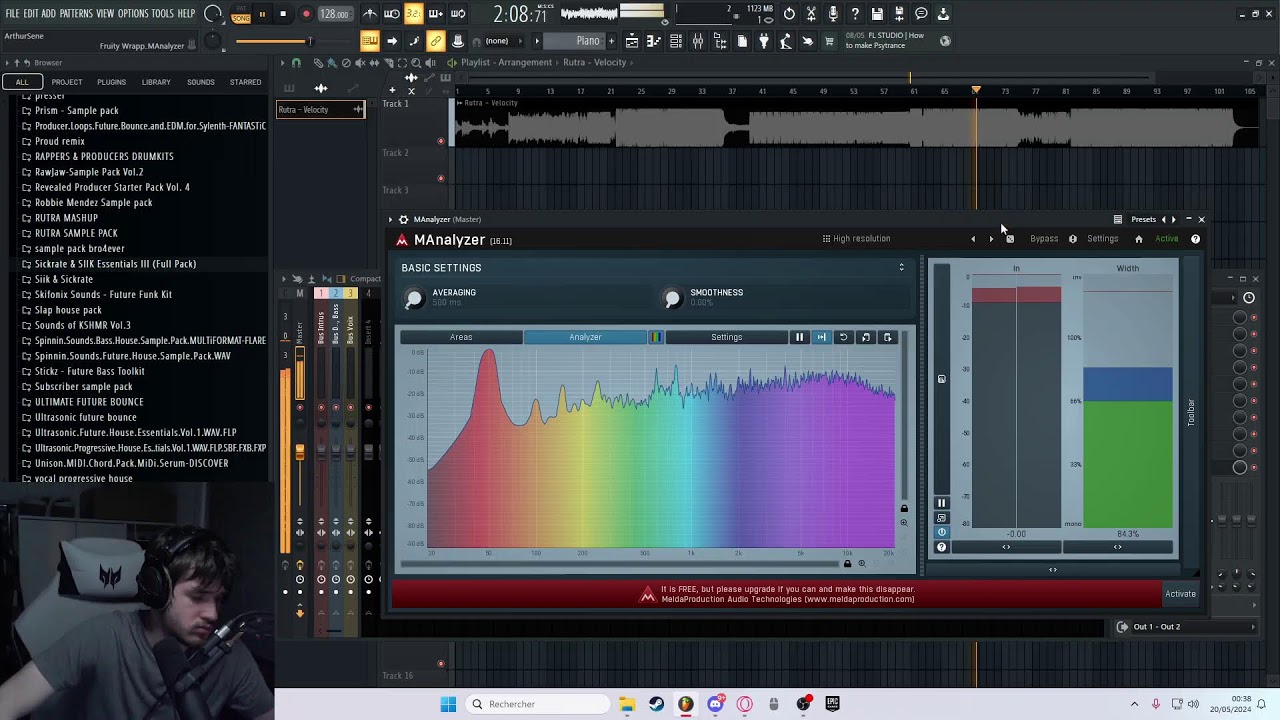1280x720 pixels.
Task: Open the Slap house pack folder
Action: point(68,310)
